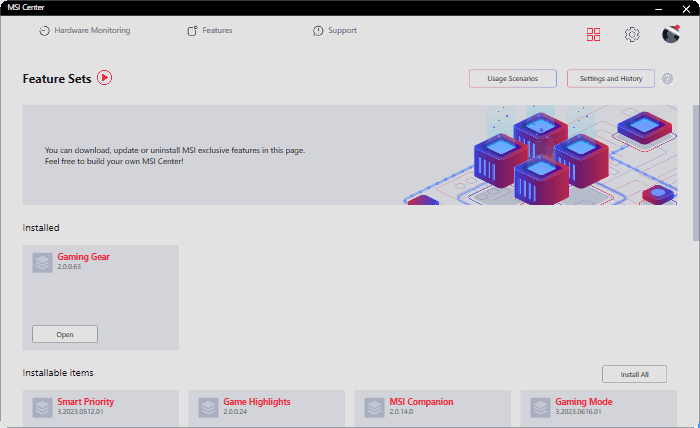Open the settings gear icon

click(632, 35)
